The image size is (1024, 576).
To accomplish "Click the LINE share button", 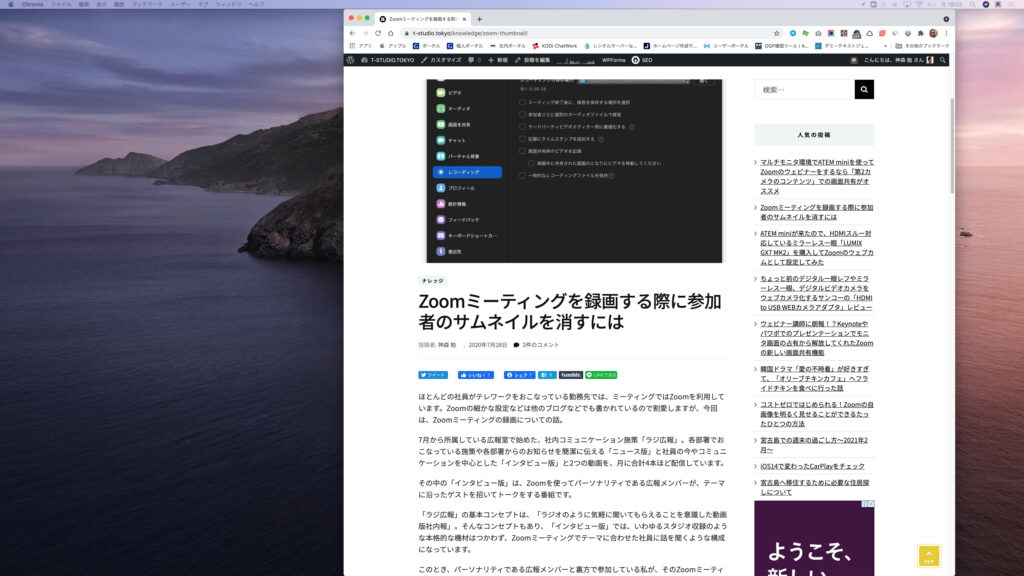I will point(601,375).
